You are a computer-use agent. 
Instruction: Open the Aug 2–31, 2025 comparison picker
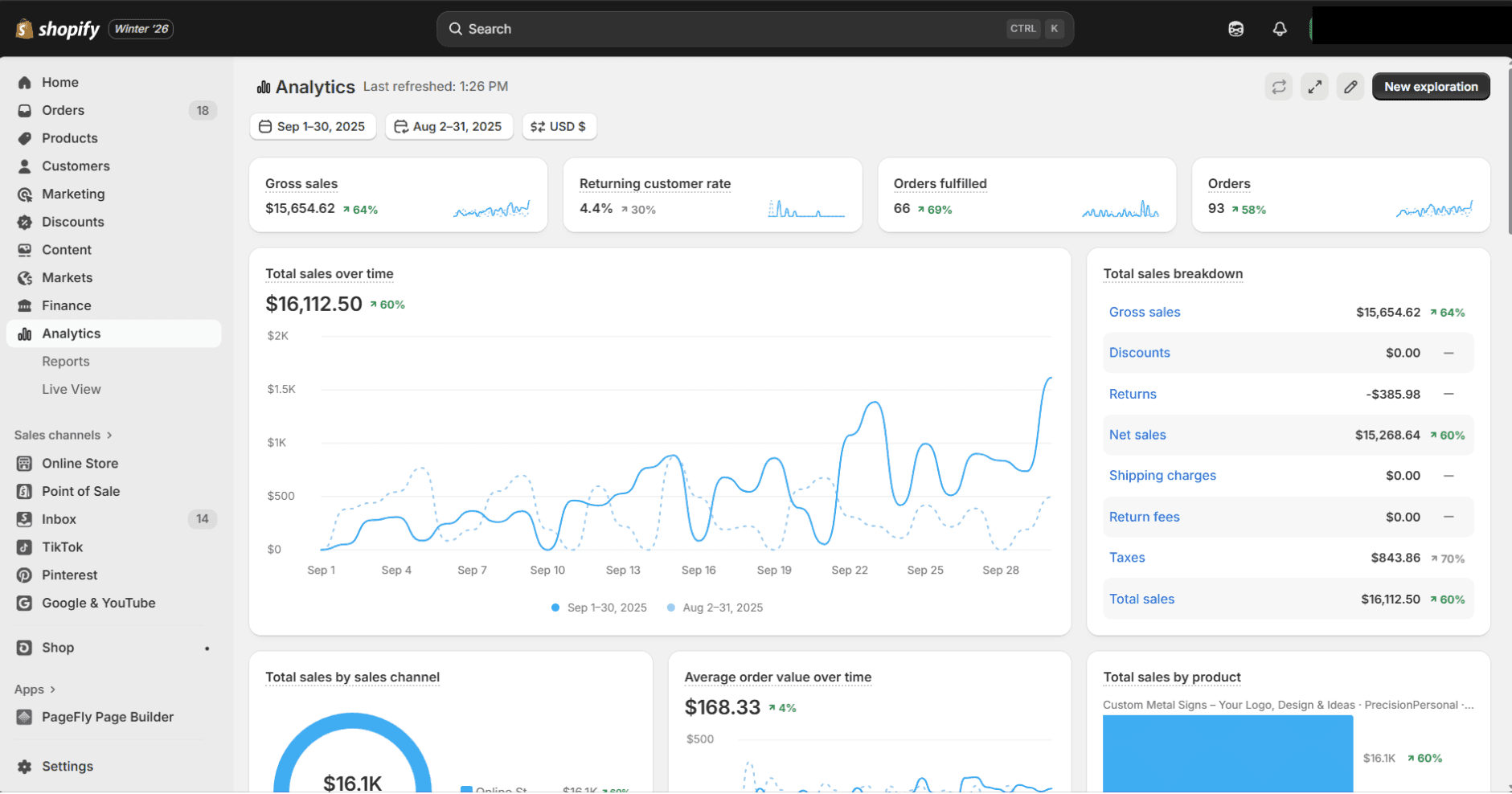click(x=449, y=127)
